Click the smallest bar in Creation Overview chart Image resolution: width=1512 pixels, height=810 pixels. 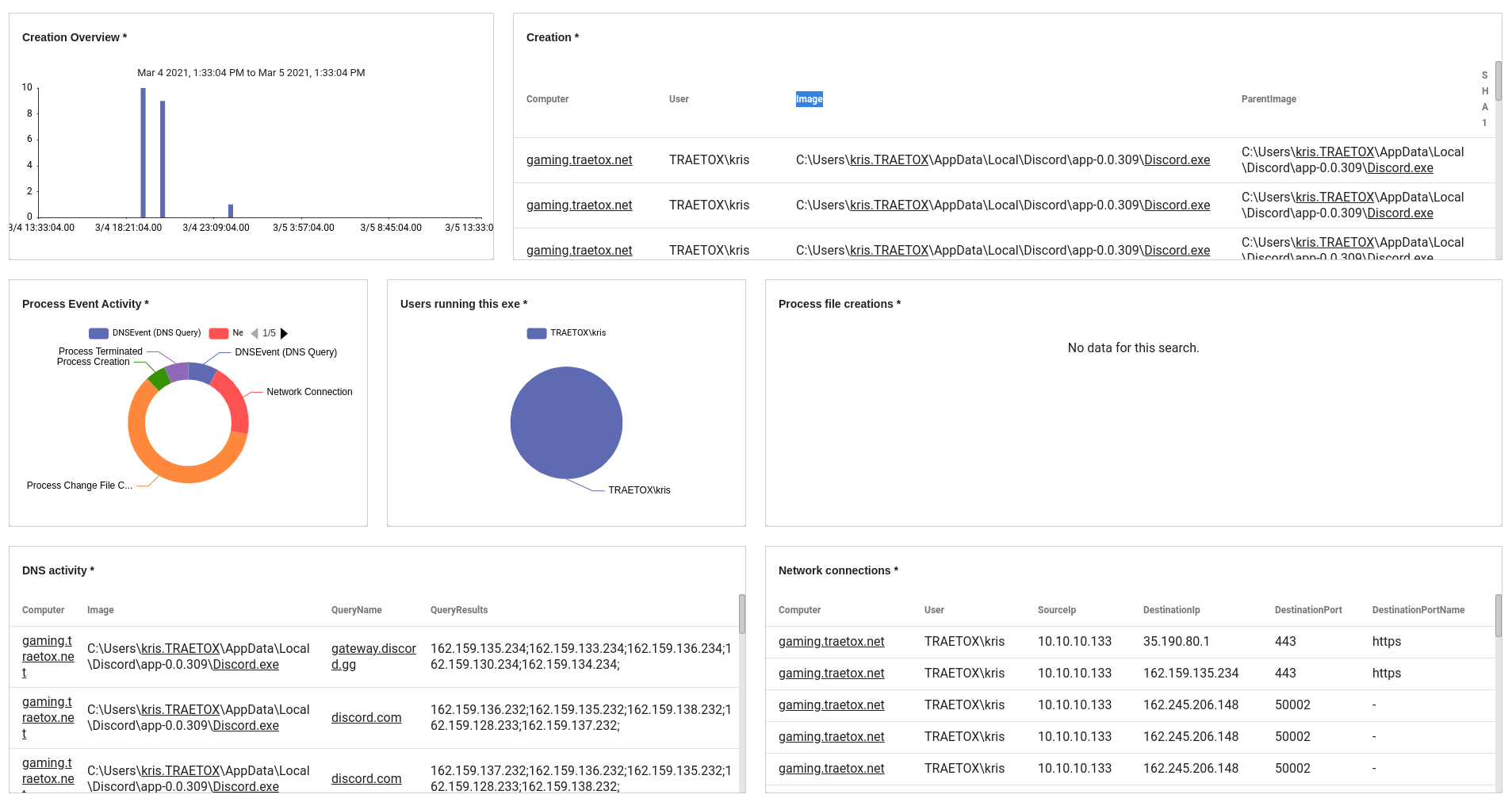point(231,211)
